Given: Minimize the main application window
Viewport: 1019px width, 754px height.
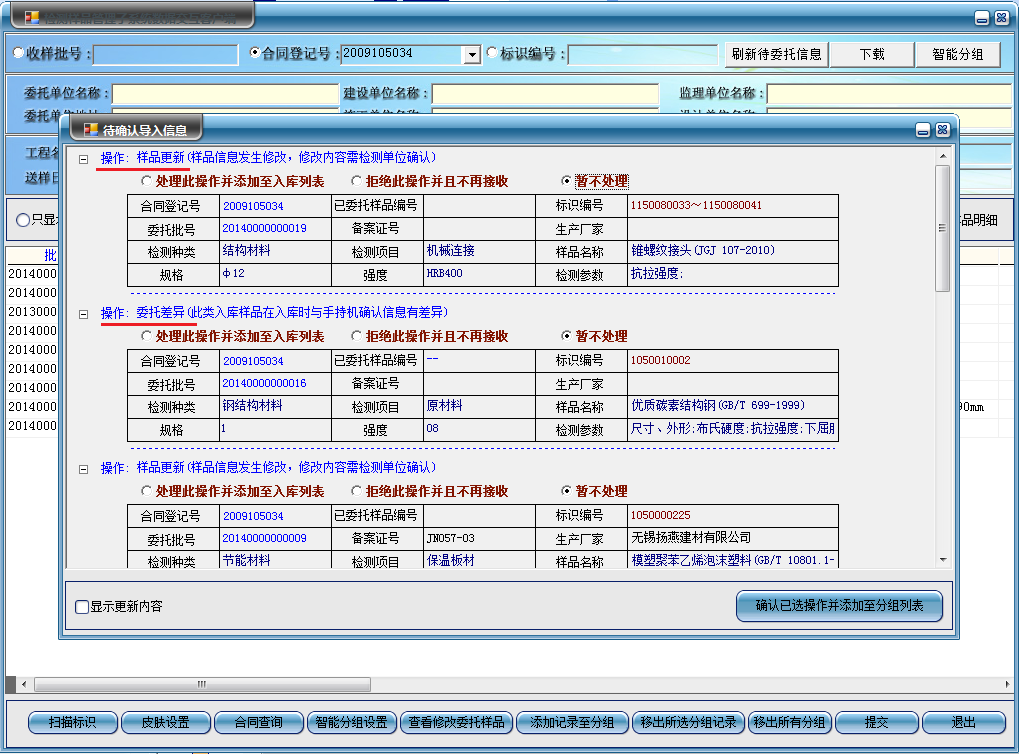Looking at the screenshot, I should (983, 17).
